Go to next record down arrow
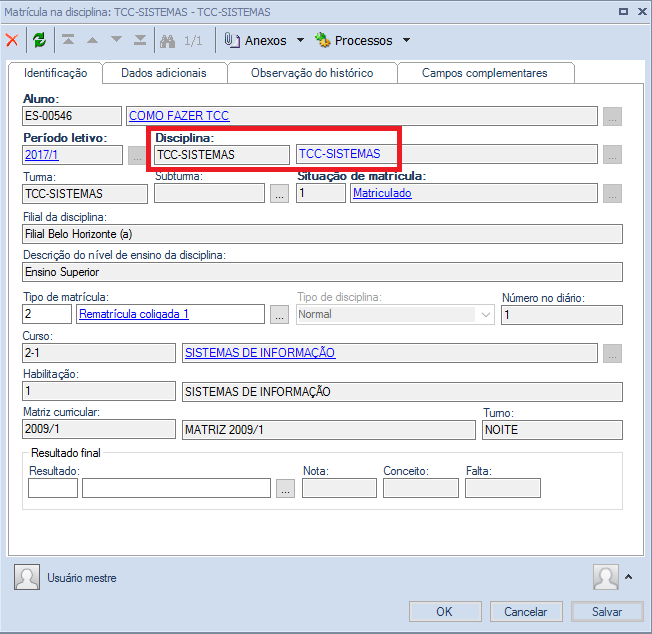The width and height of the screenshot is (652, 634). coord(116,39)
